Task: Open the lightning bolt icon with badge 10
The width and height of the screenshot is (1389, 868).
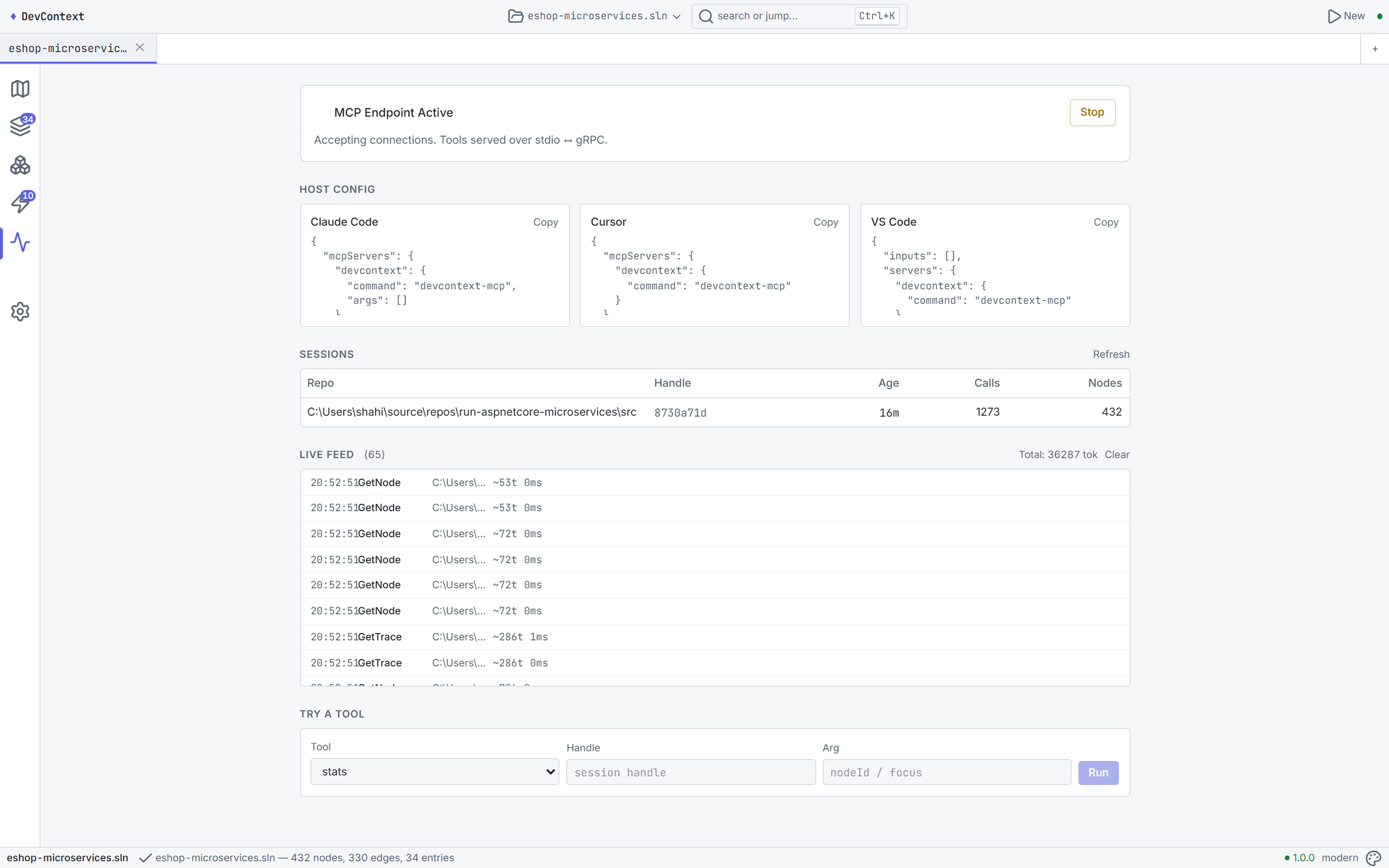Action: click(20, 203)
